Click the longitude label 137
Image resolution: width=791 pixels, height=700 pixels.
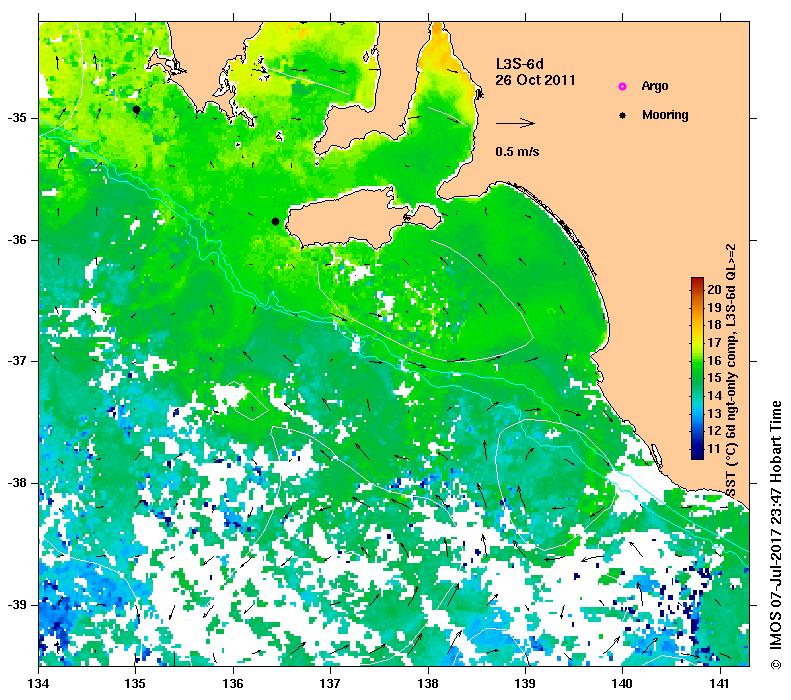(330, 684)
